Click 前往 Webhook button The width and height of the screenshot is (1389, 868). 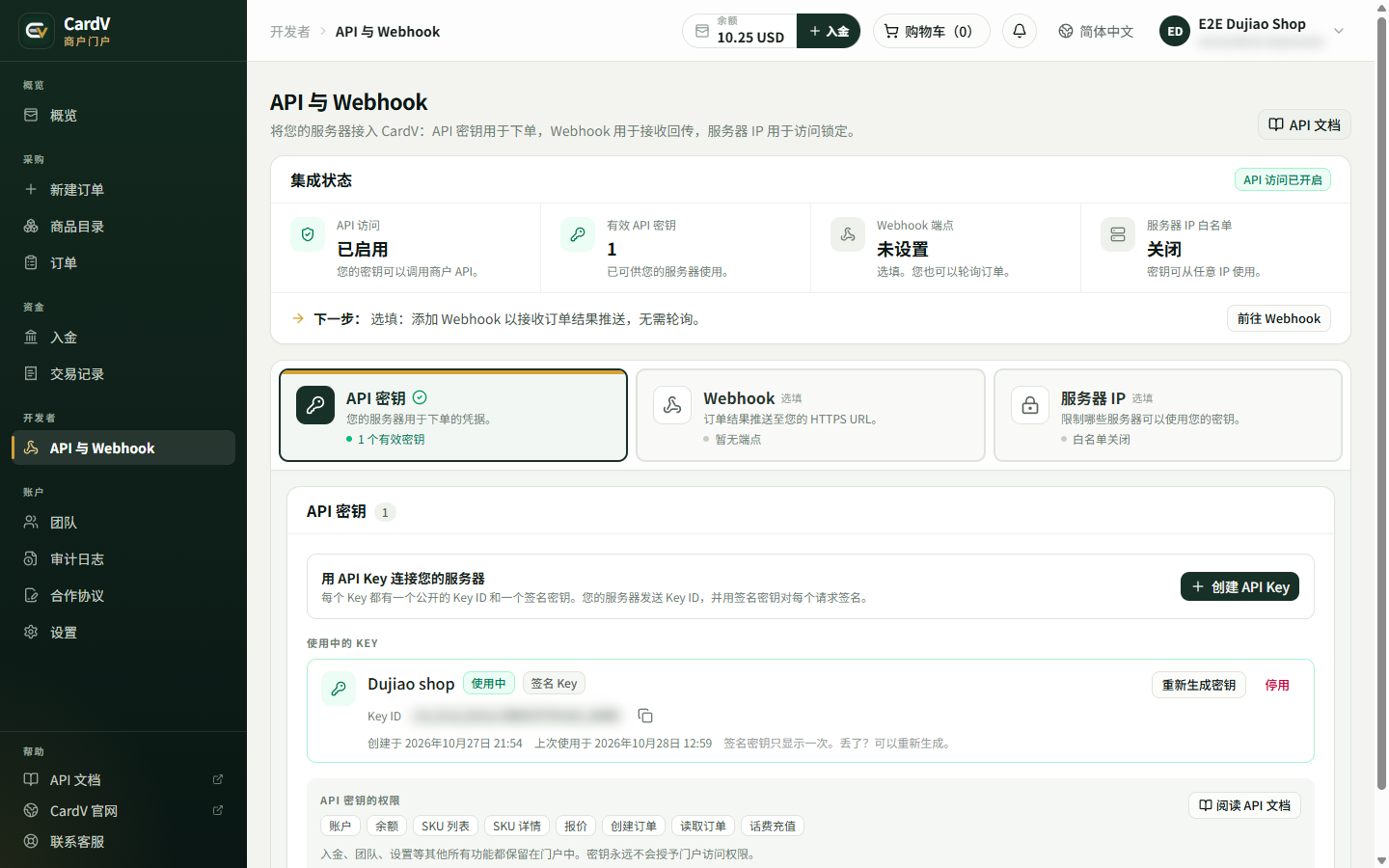tap(1279, 318)
